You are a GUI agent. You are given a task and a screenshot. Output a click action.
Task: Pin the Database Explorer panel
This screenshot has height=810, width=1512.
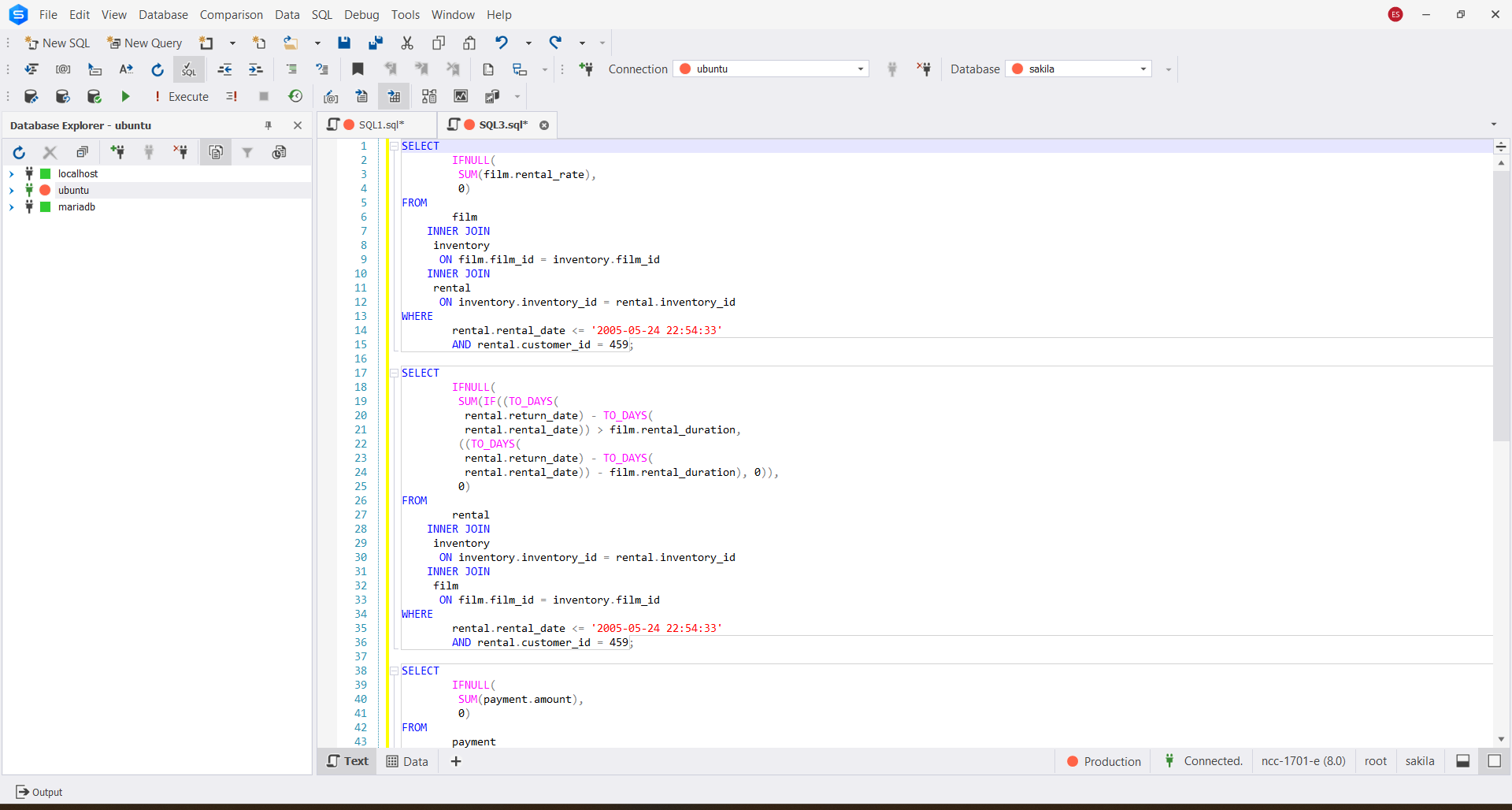[269, 125]
